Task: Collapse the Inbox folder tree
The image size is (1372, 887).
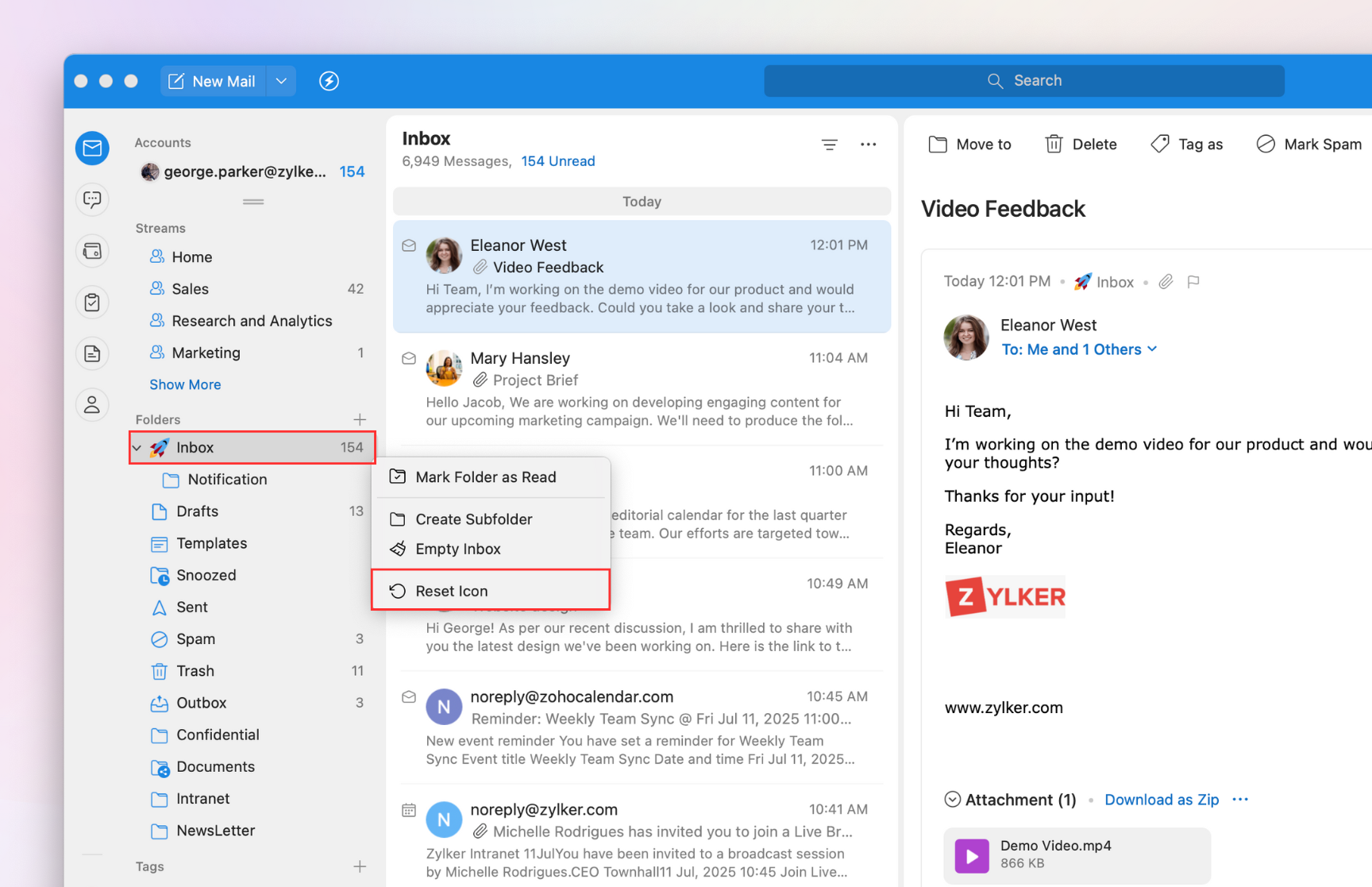Action: 137,448
